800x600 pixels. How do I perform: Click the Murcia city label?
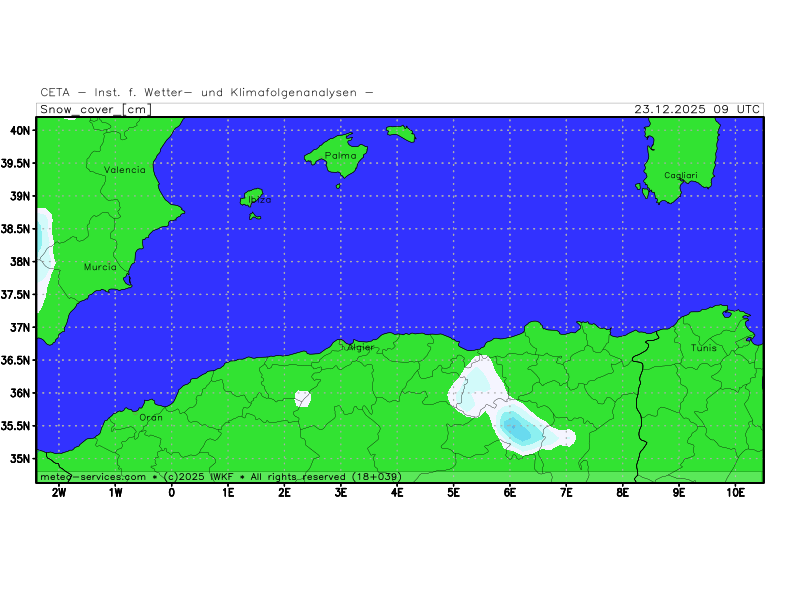point(100,267)
